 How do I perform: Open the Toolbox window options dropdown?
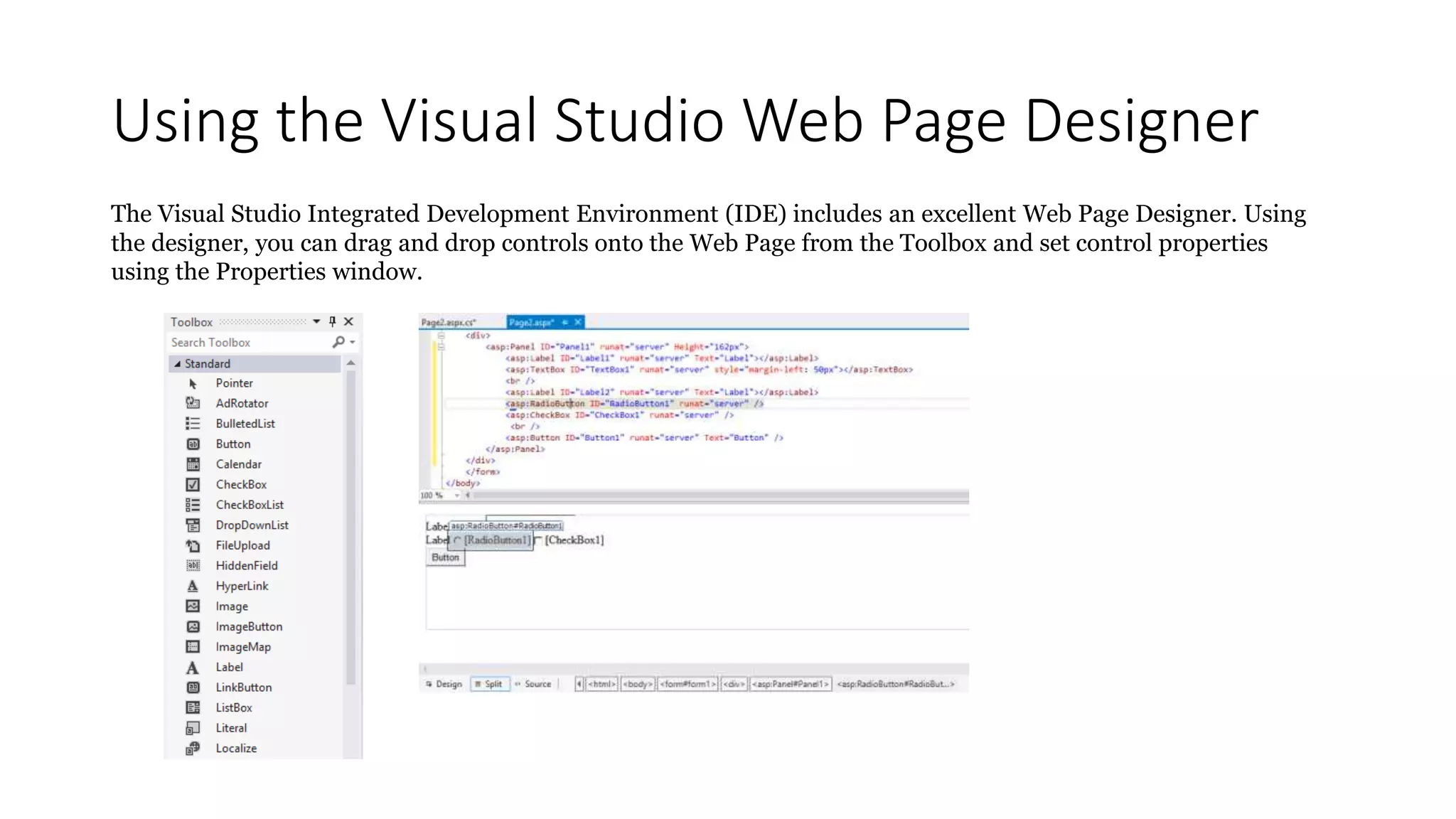pos(316,321)
